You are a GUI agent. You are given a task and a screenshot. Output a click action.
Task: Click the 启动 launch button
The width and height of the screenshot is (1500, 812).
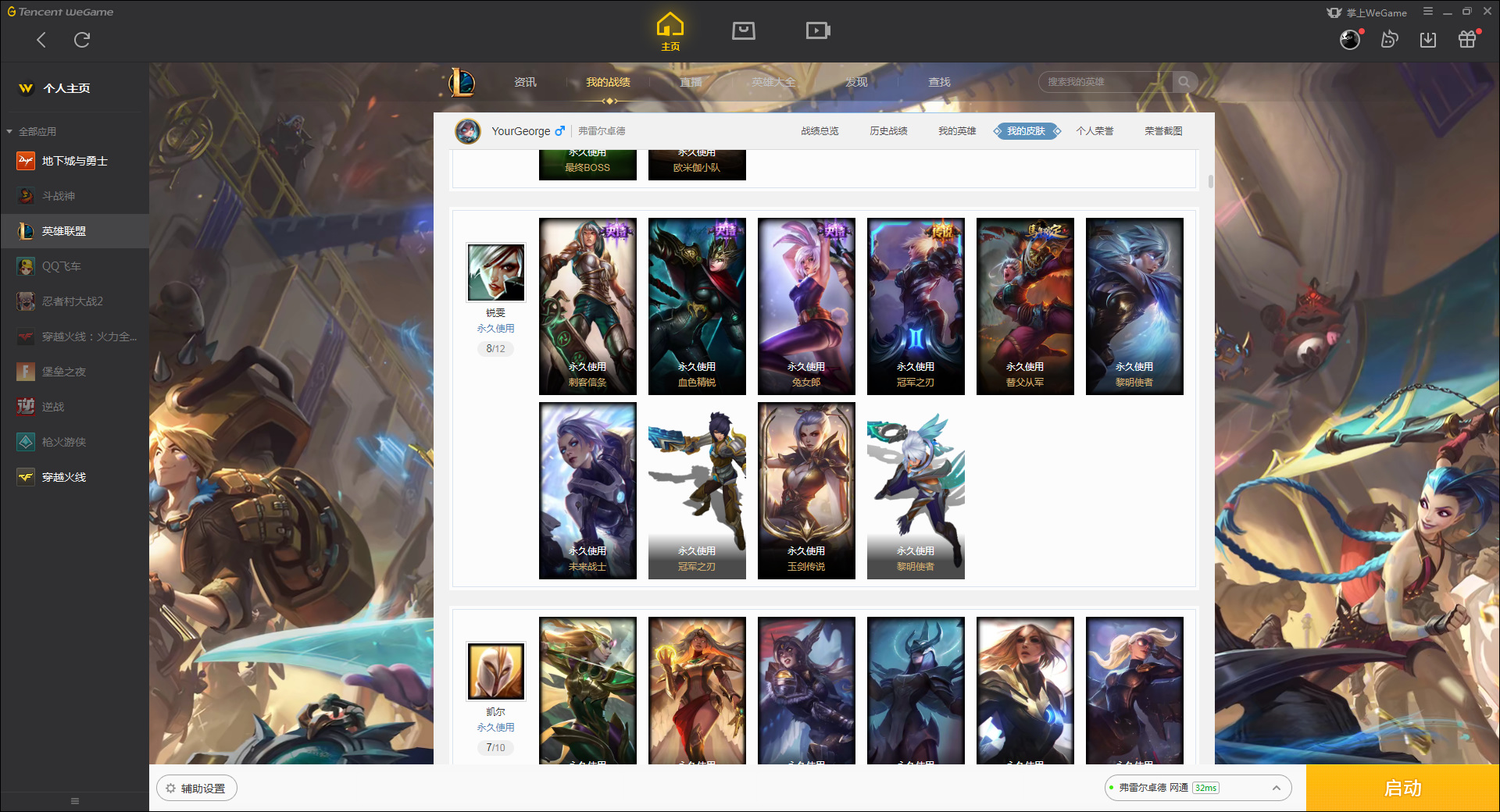[x=1402, y=788]
